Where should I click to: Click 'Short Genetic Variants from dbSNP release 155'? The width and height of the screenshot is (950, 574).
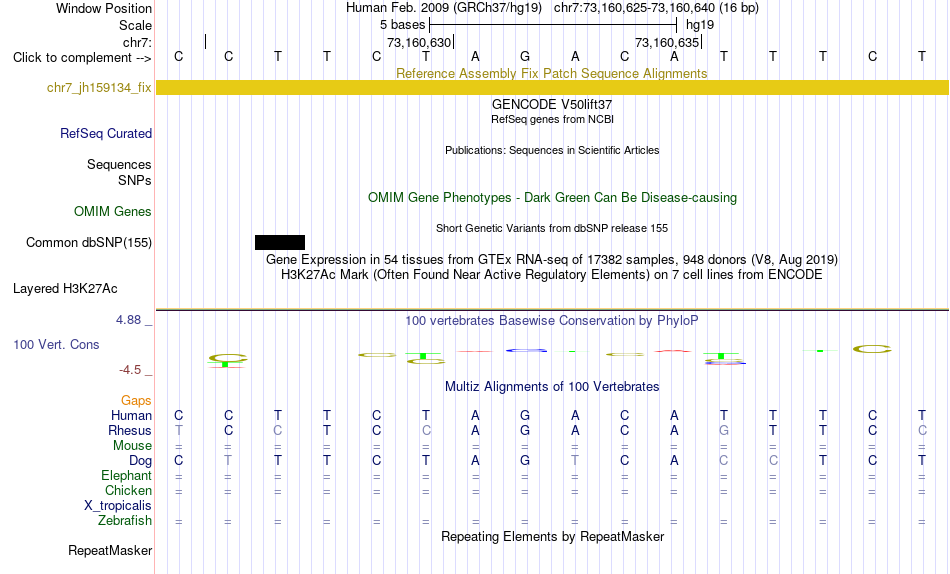[552, 229]
